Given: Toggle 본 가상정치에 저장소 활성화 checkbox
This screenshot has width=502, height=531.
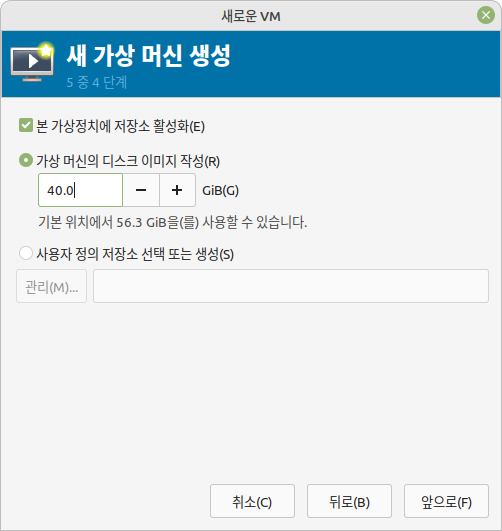Looking at the screenshot, I should pyautogui.click(x=26, y=126).
